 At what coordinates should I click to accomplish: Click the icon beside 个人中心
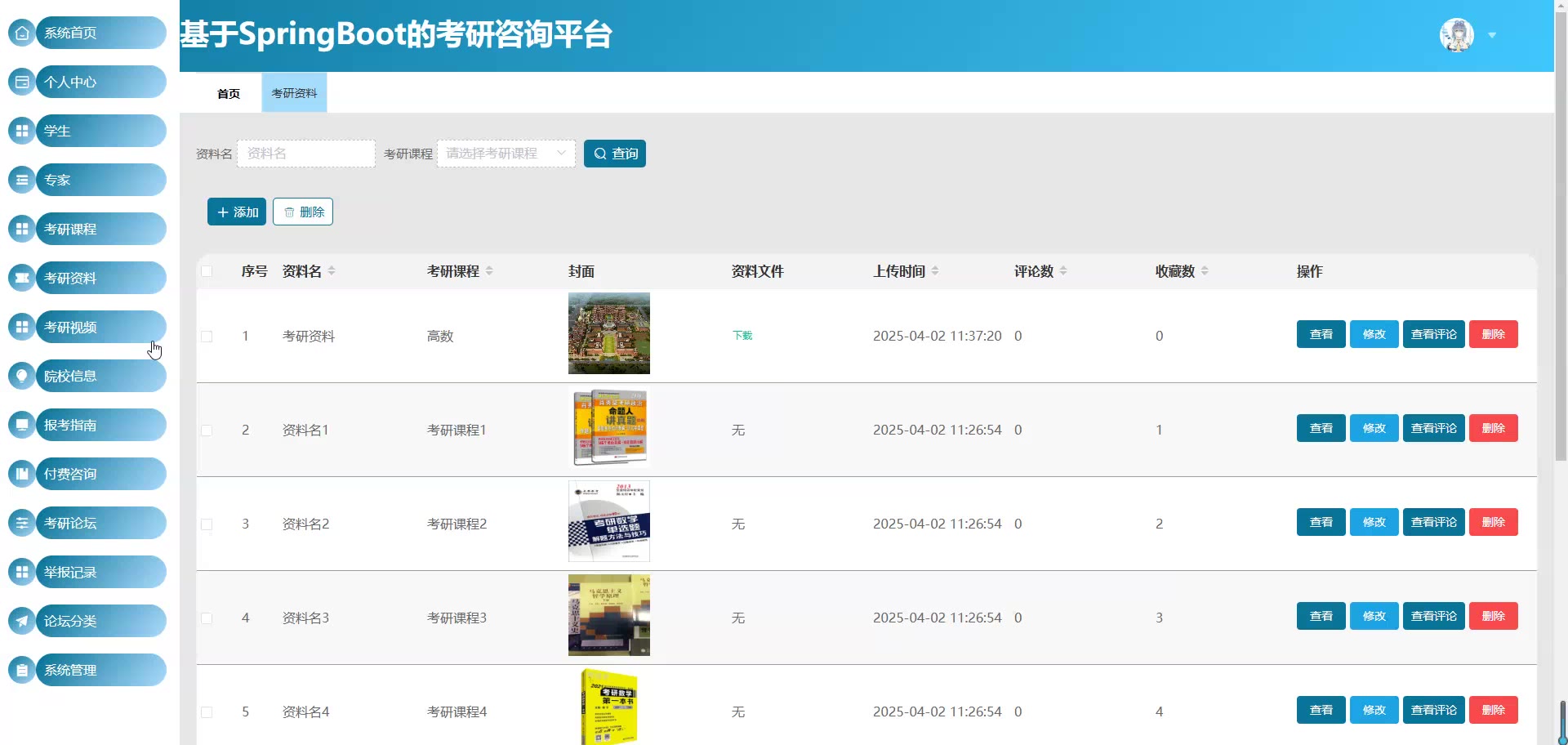(x=22, y=82)
